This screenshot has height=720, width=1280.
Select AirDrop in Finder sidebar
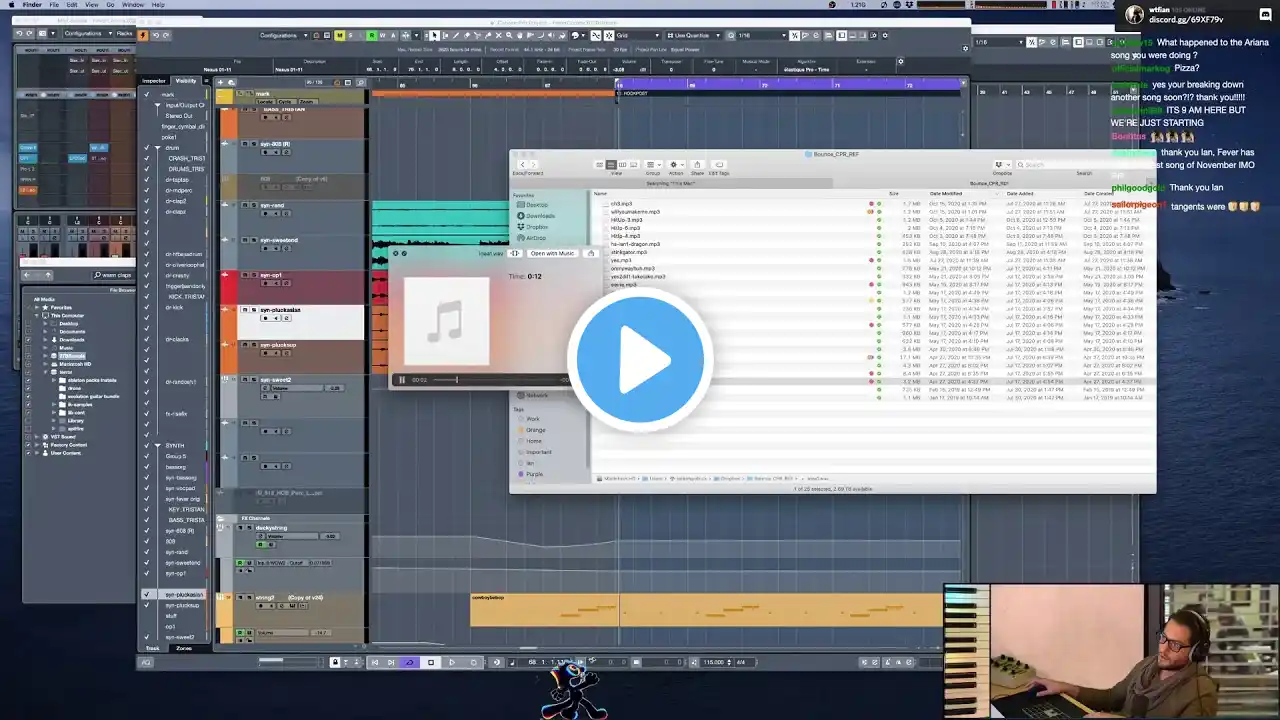click(535, 238)
